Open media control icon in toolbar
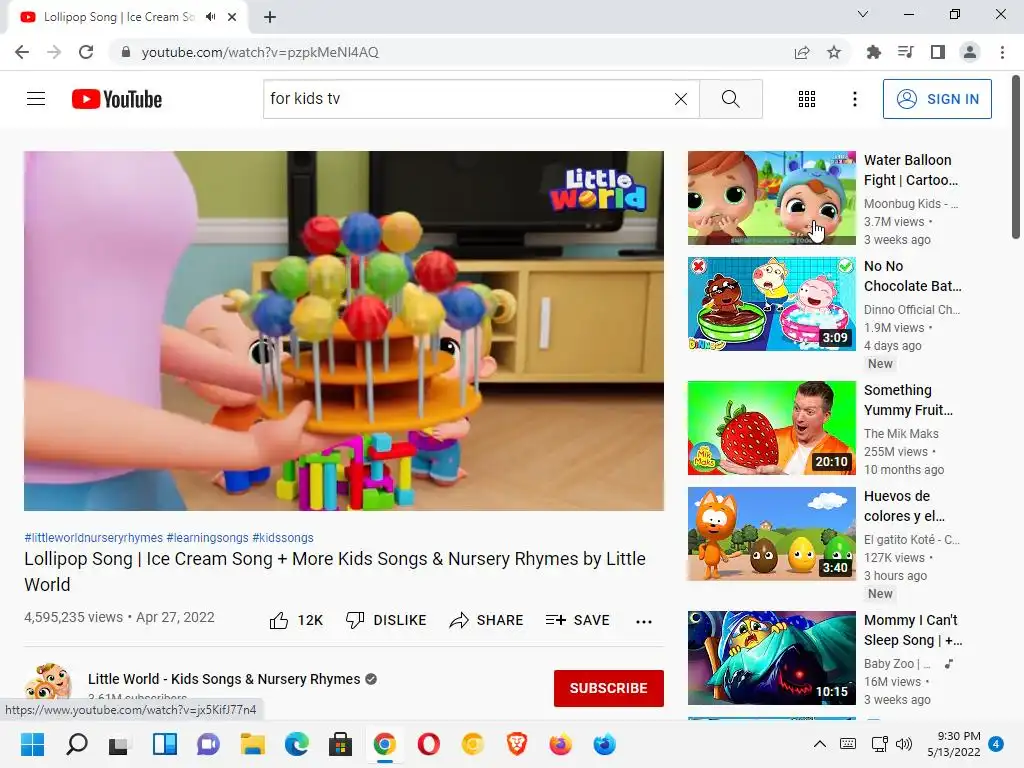 [x=905, y=52]
